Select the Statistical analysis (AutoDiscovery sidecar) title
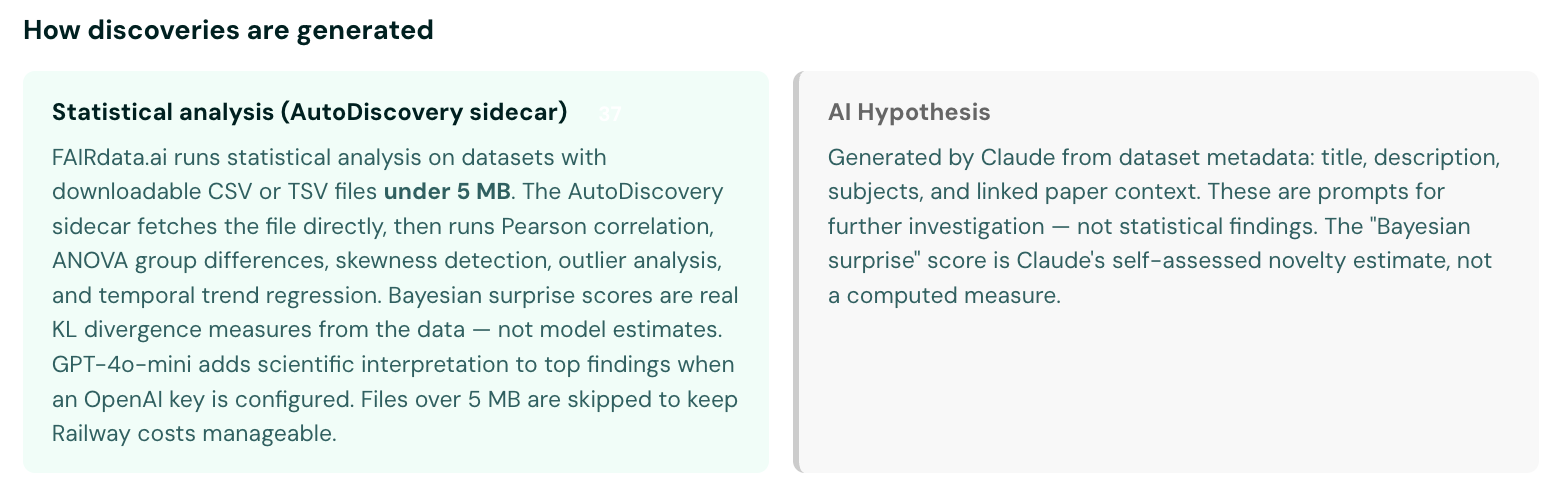The height and width of the screenshot is (488, 1566). [309, 113]
